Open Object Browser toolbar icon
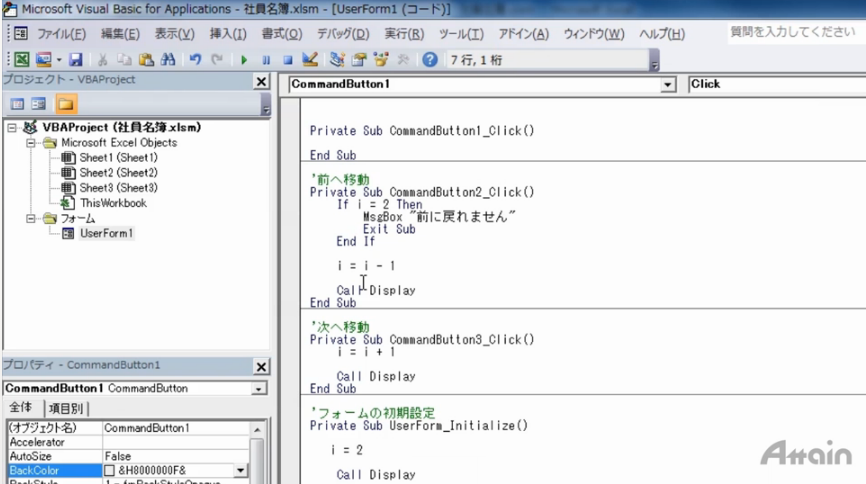The height and width of the screenshot is (484, 866). [x=381, y=59]
